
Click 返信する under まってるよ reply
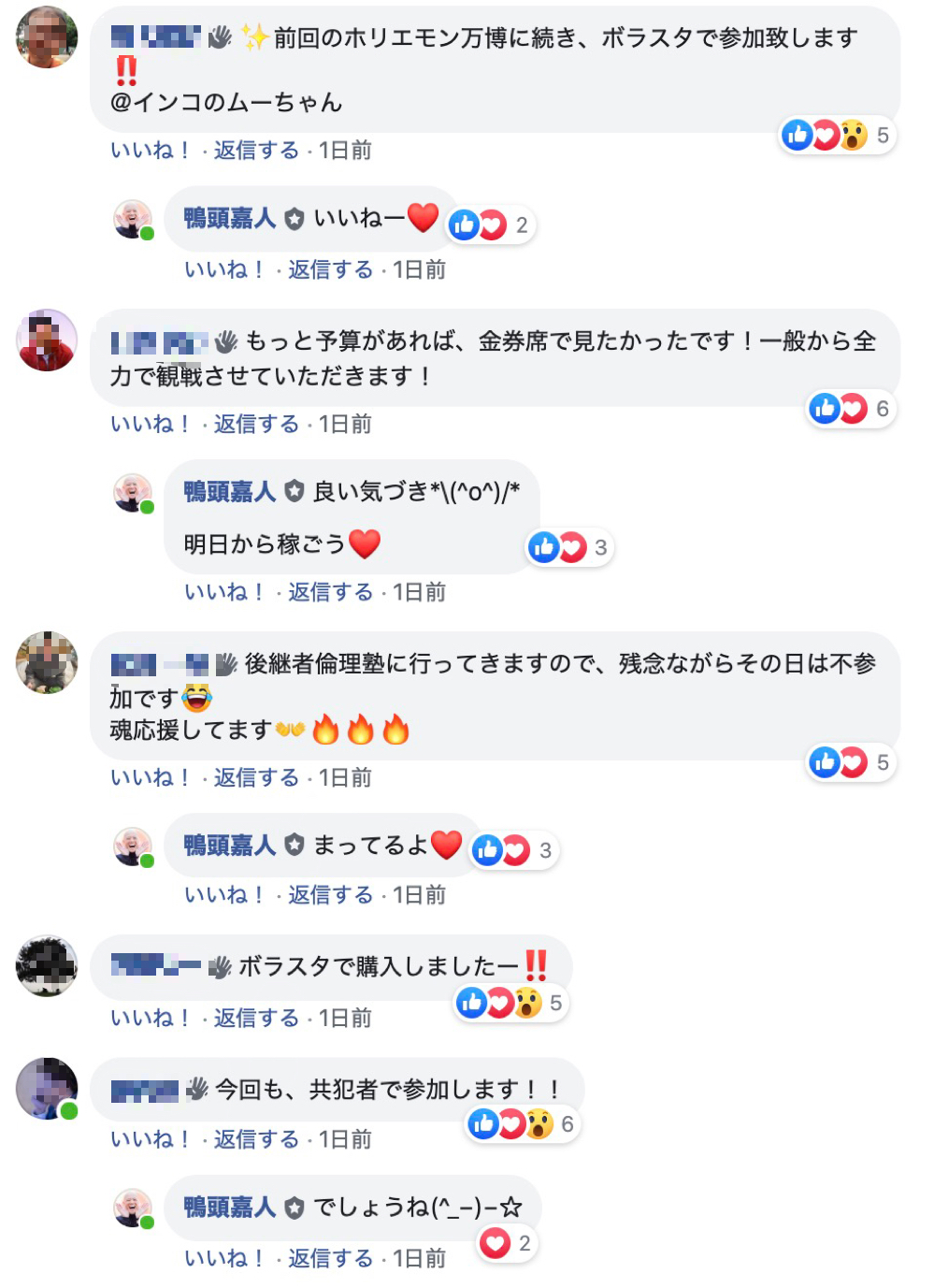pos(330,895)
